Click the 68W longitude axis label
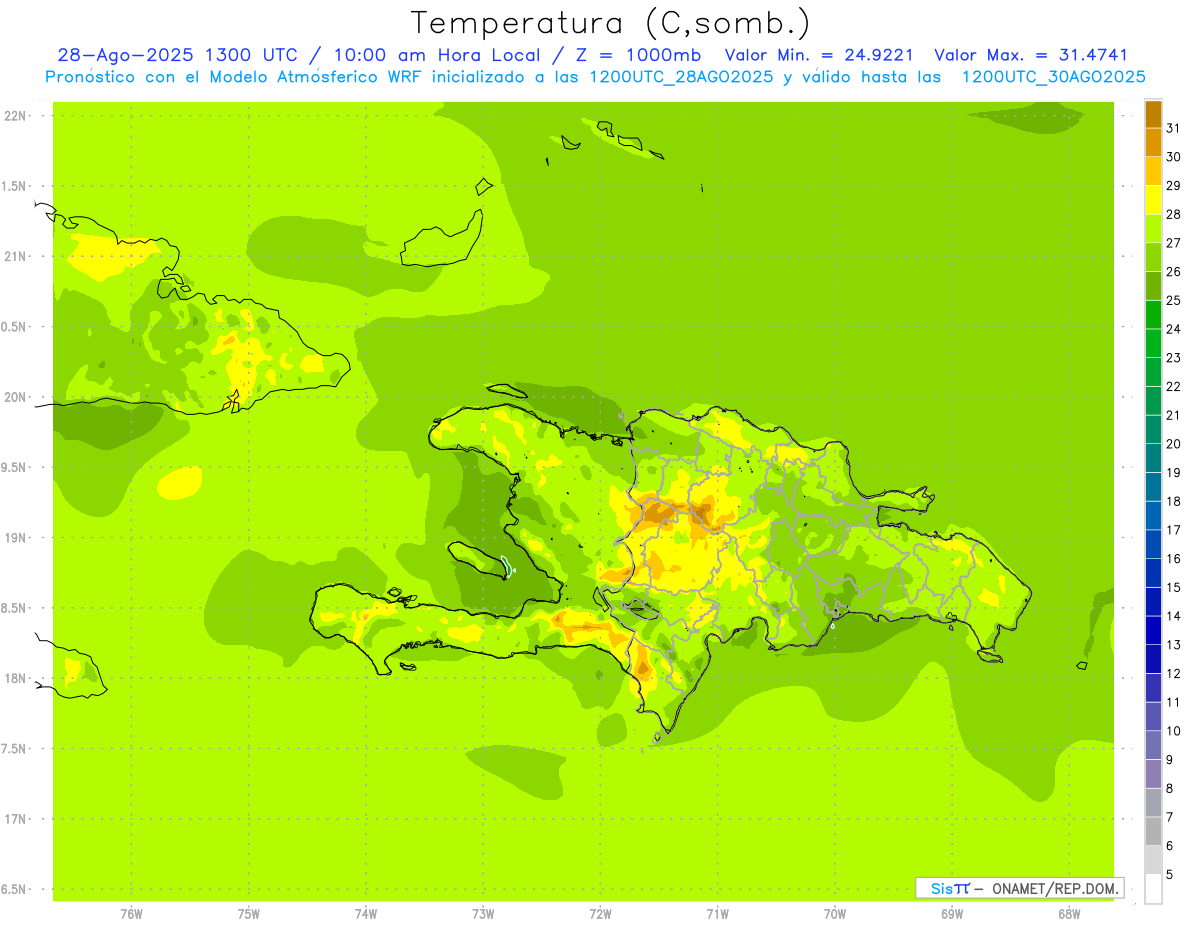The width and height of the screenshot is (1200, 927). (x=1069, y=913)
